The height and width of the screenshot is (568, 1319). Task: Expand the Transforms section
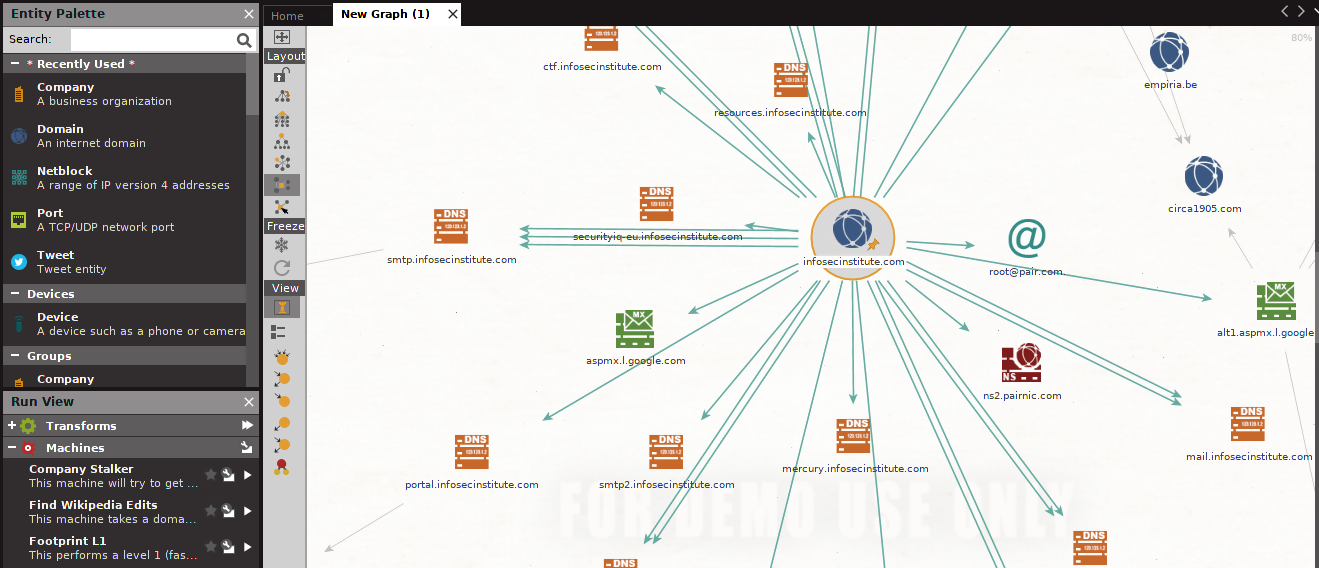[x=12, y=426]
